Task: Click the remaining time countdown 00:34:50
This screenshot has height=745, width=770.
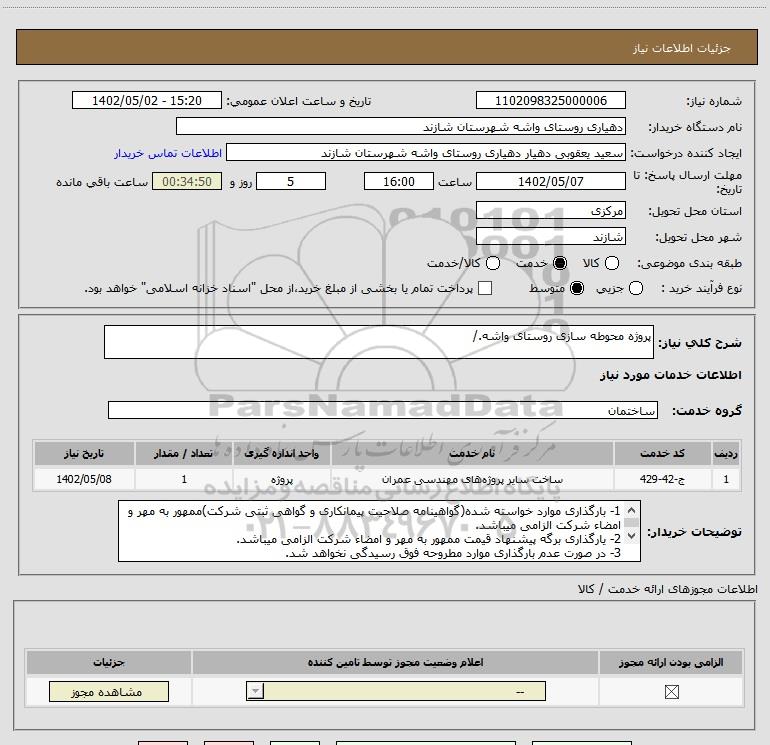Action: [x=187, y=181]
